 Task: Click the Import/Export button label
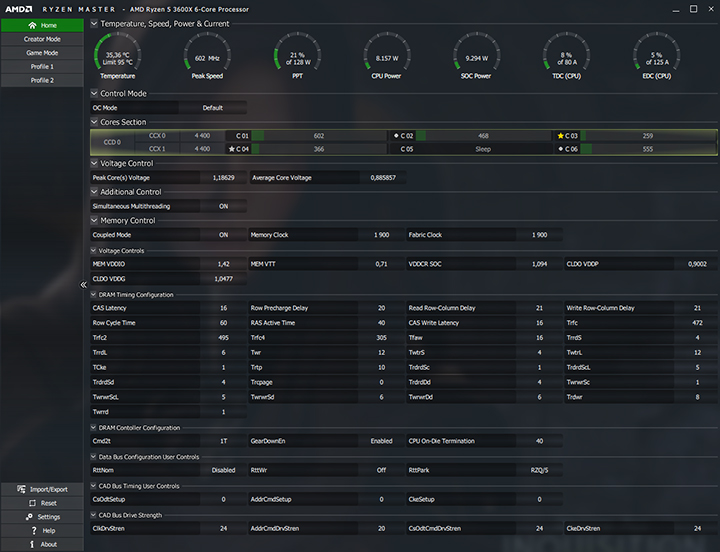tap(49, 490)
